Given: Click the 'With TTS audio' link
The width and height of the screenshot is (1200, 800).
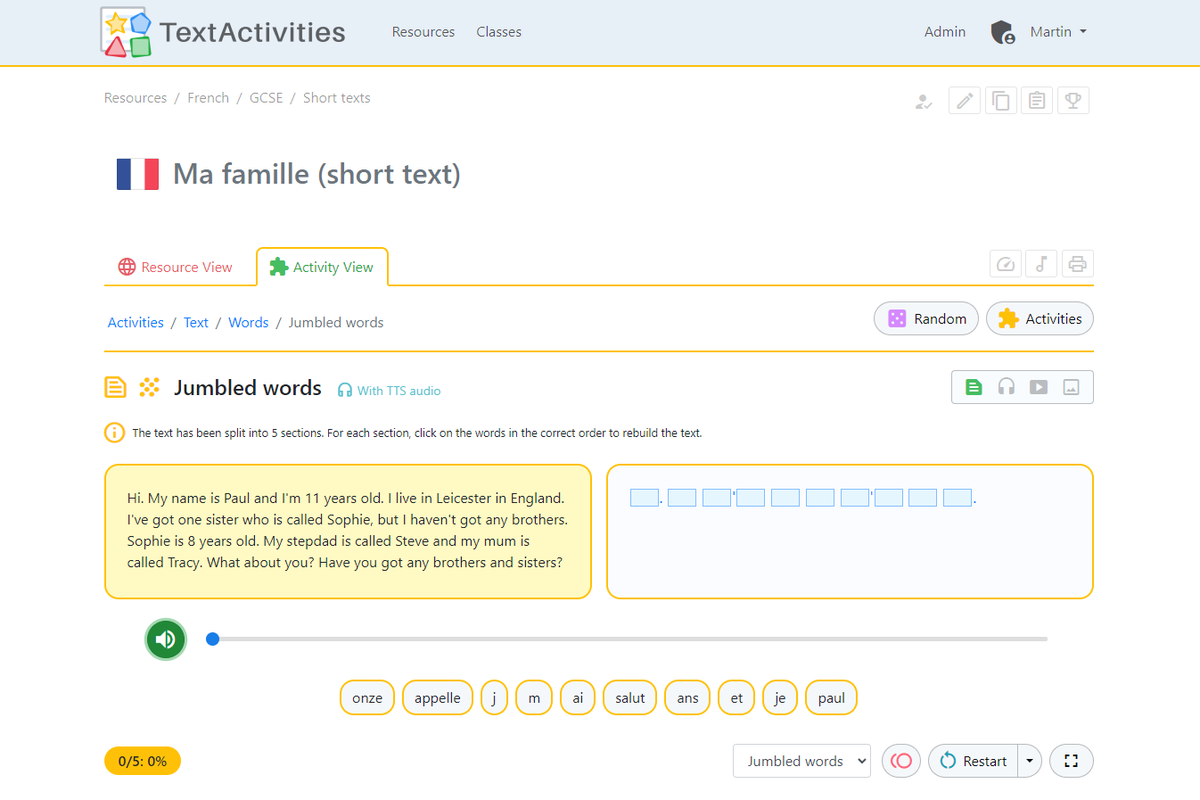Looking at the screenshot, I should point(389,391).
